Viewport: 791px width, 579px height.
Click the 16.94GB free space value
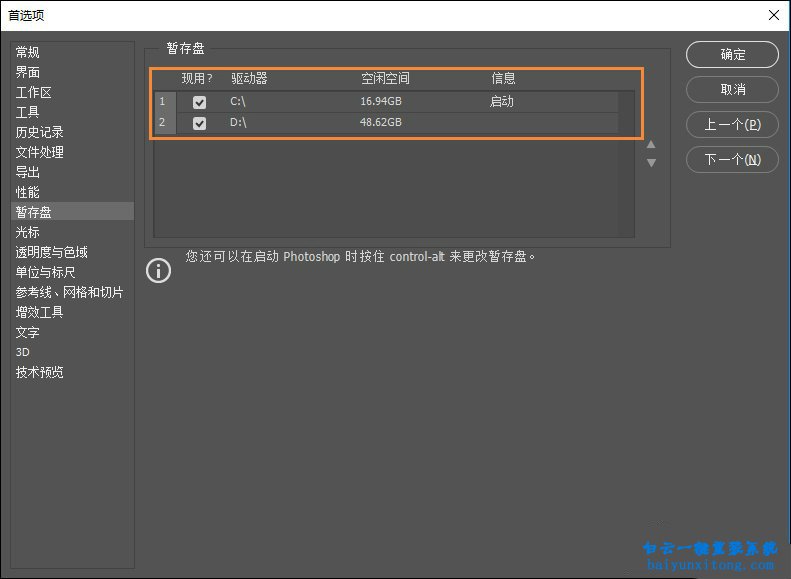(x=381, y=101)
